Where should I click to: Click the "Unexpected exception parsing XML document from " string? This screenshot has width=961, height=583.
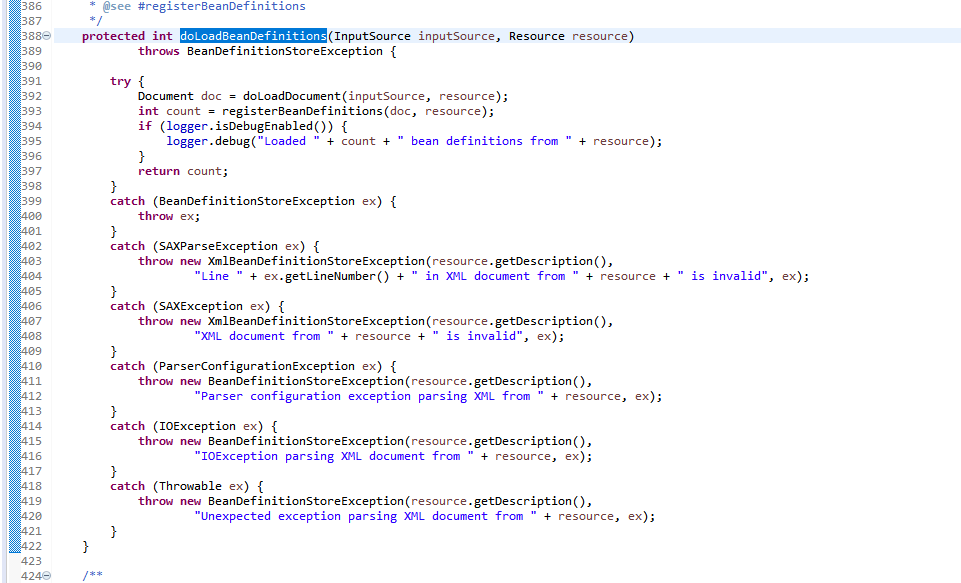(365, 517)
